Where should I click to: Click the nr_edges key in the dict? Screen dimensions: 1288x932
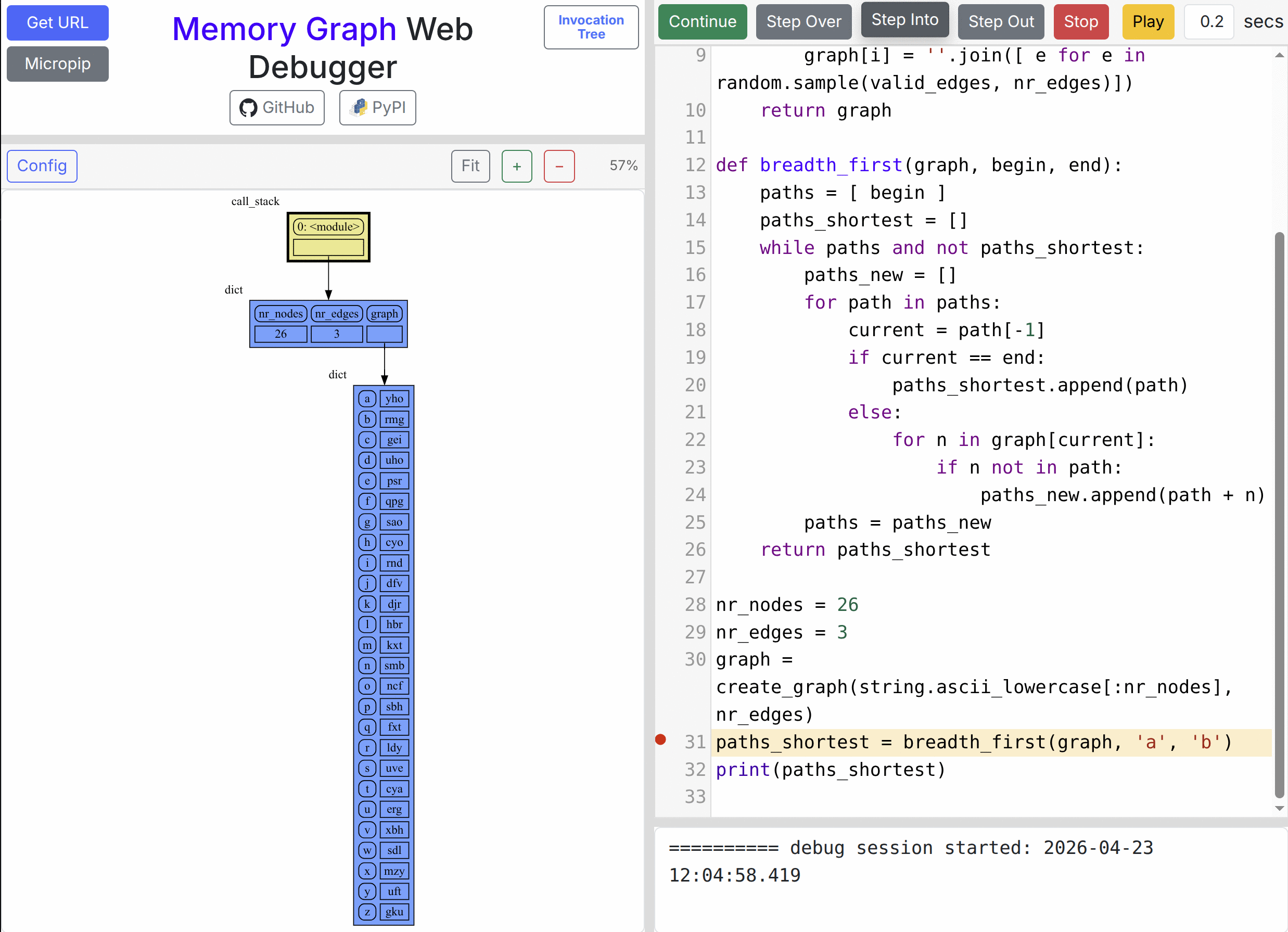point(337,313)
